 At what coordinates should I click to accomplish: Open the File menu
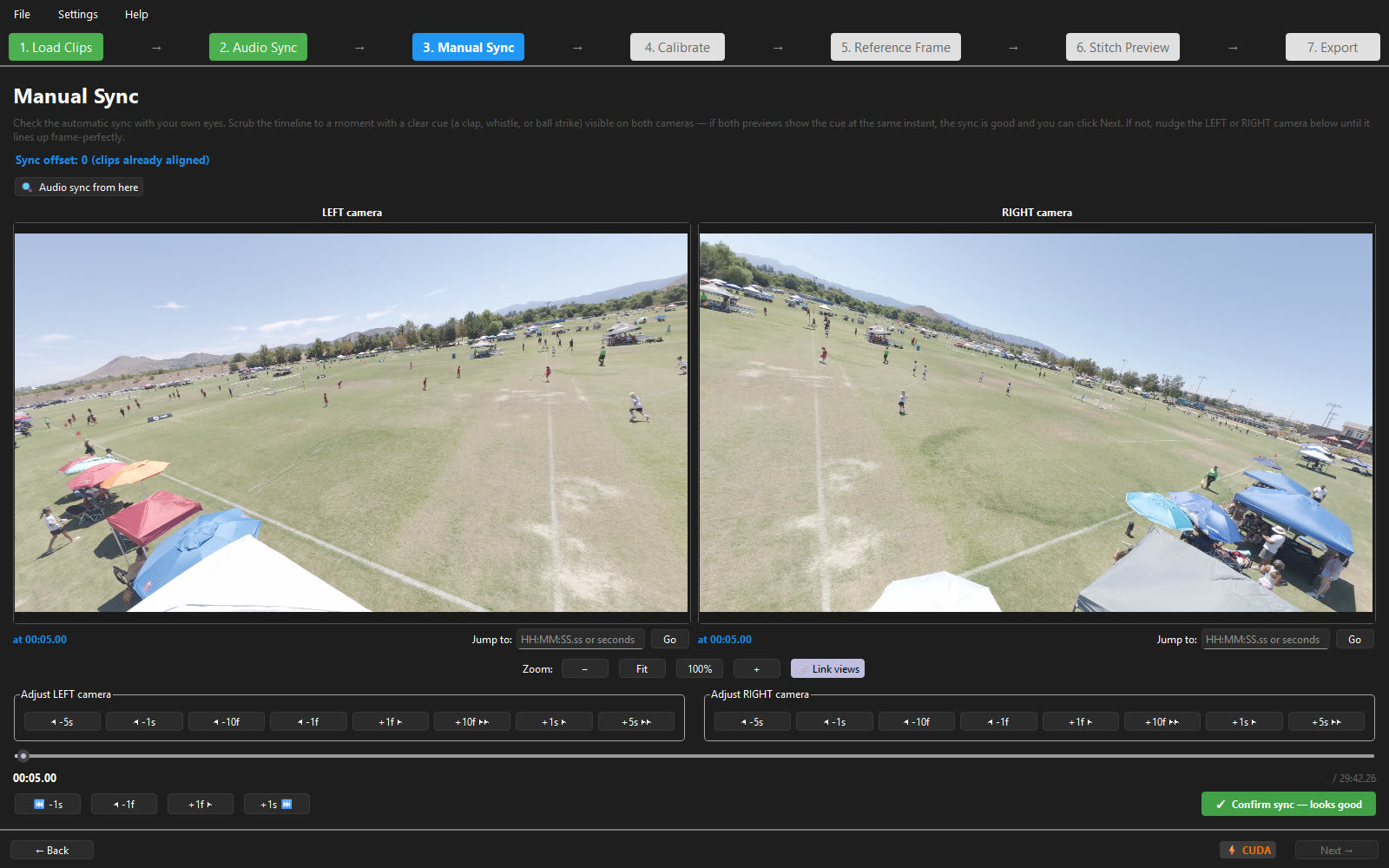click(x=22, y=14)
